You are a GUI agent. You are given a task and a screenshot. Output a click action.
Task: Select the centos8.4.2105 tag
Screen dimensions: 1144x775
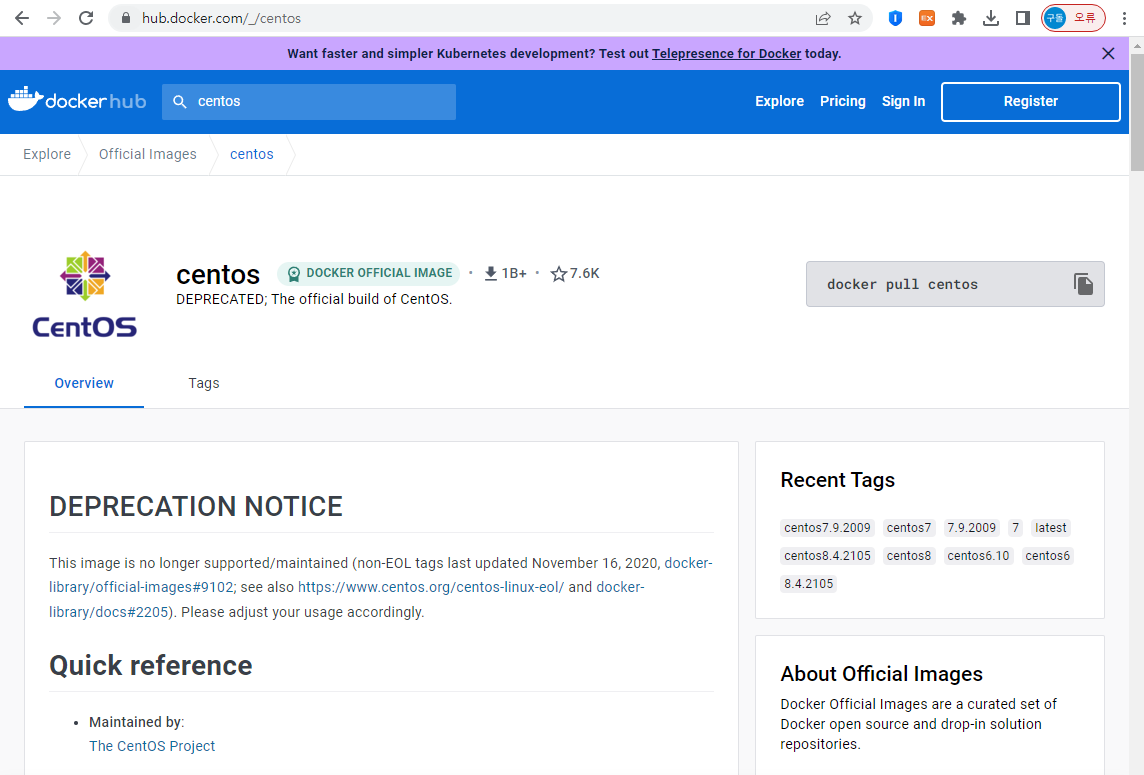point(827,555)
